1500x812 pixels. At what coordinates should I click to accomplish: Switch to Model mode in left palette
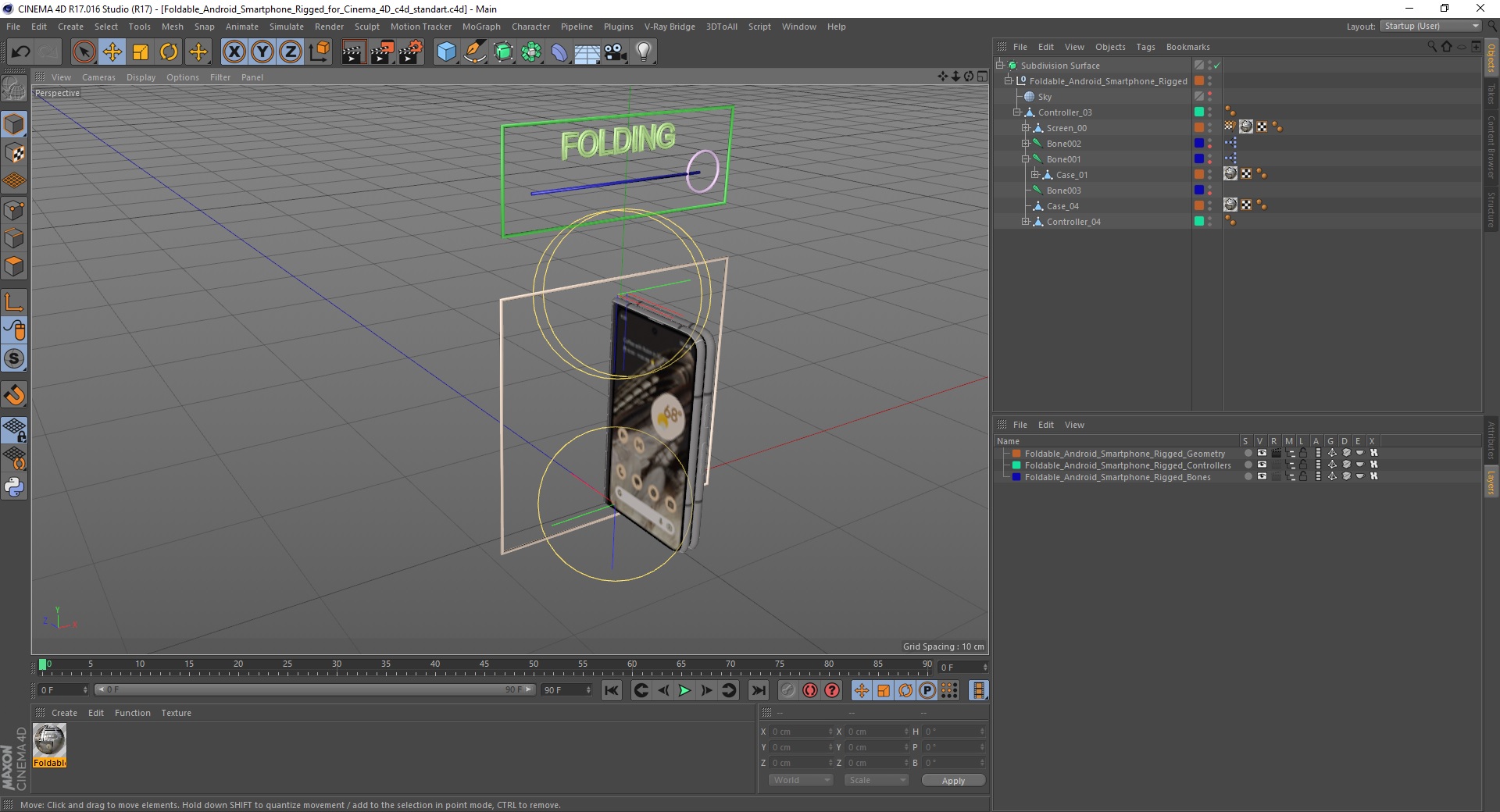[14, 125]
